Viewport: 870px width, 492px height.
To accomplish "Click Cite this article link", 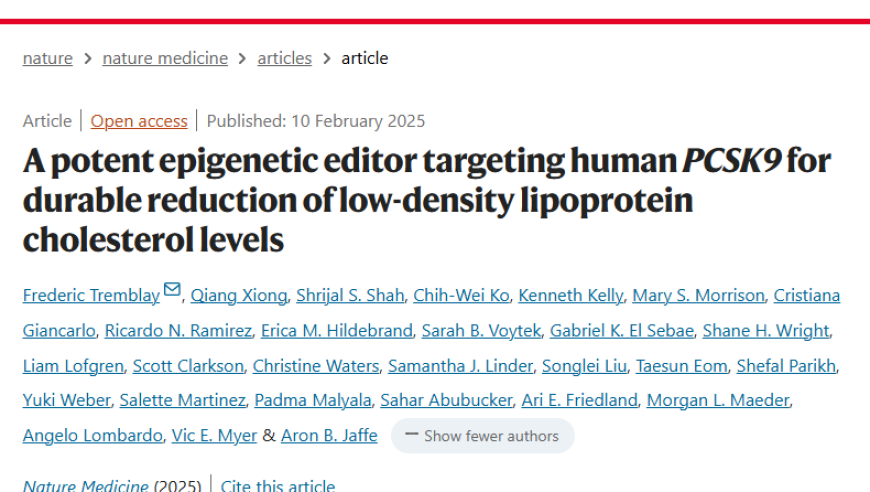I will coord(278,486).
